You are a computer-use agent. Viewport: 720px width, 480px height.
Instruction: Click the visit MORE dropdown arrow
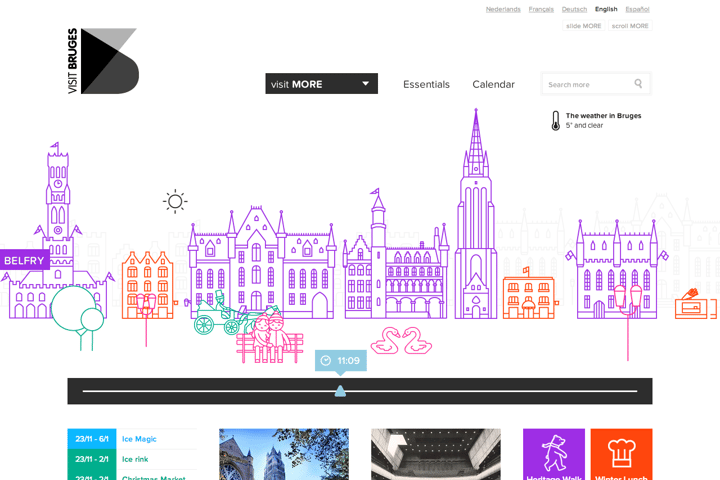[x=366, y=84]
